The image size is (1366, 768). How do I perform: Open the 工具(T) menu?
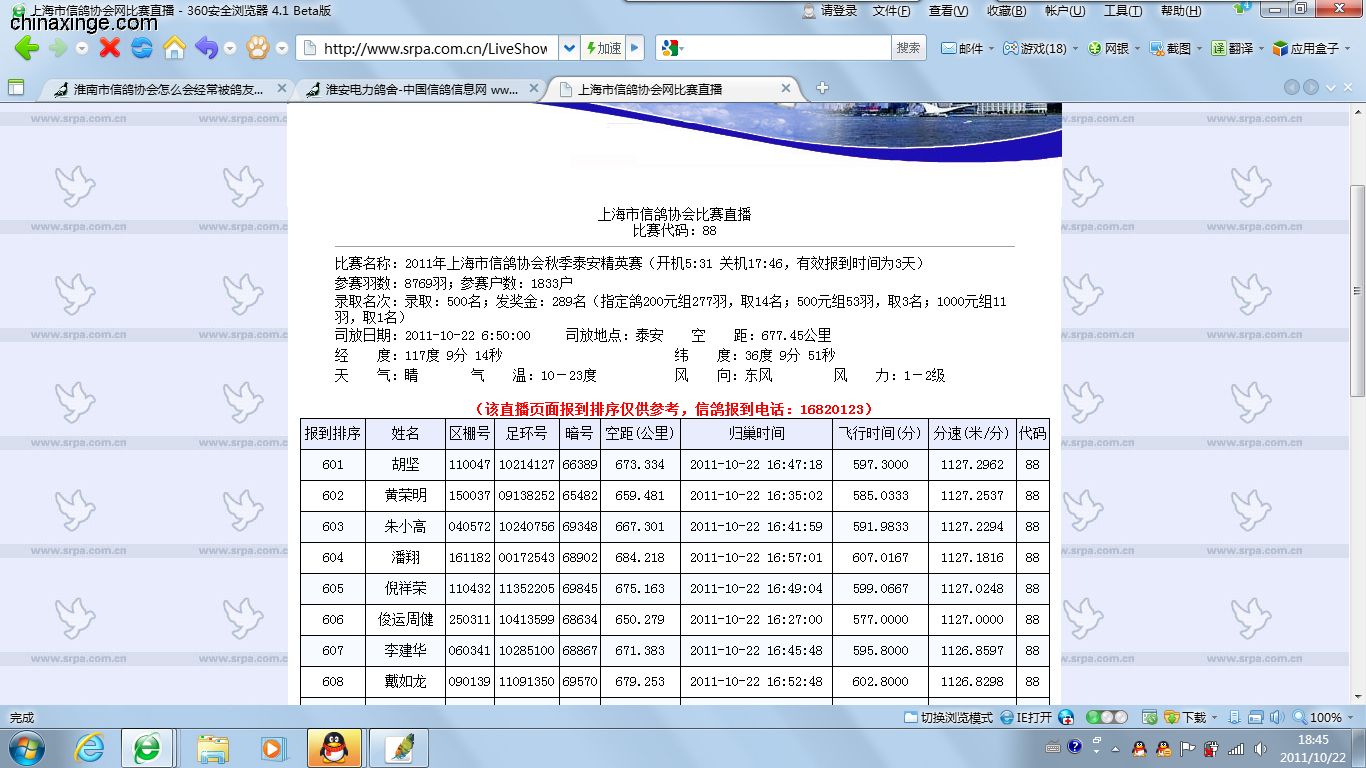[1122, 11]
